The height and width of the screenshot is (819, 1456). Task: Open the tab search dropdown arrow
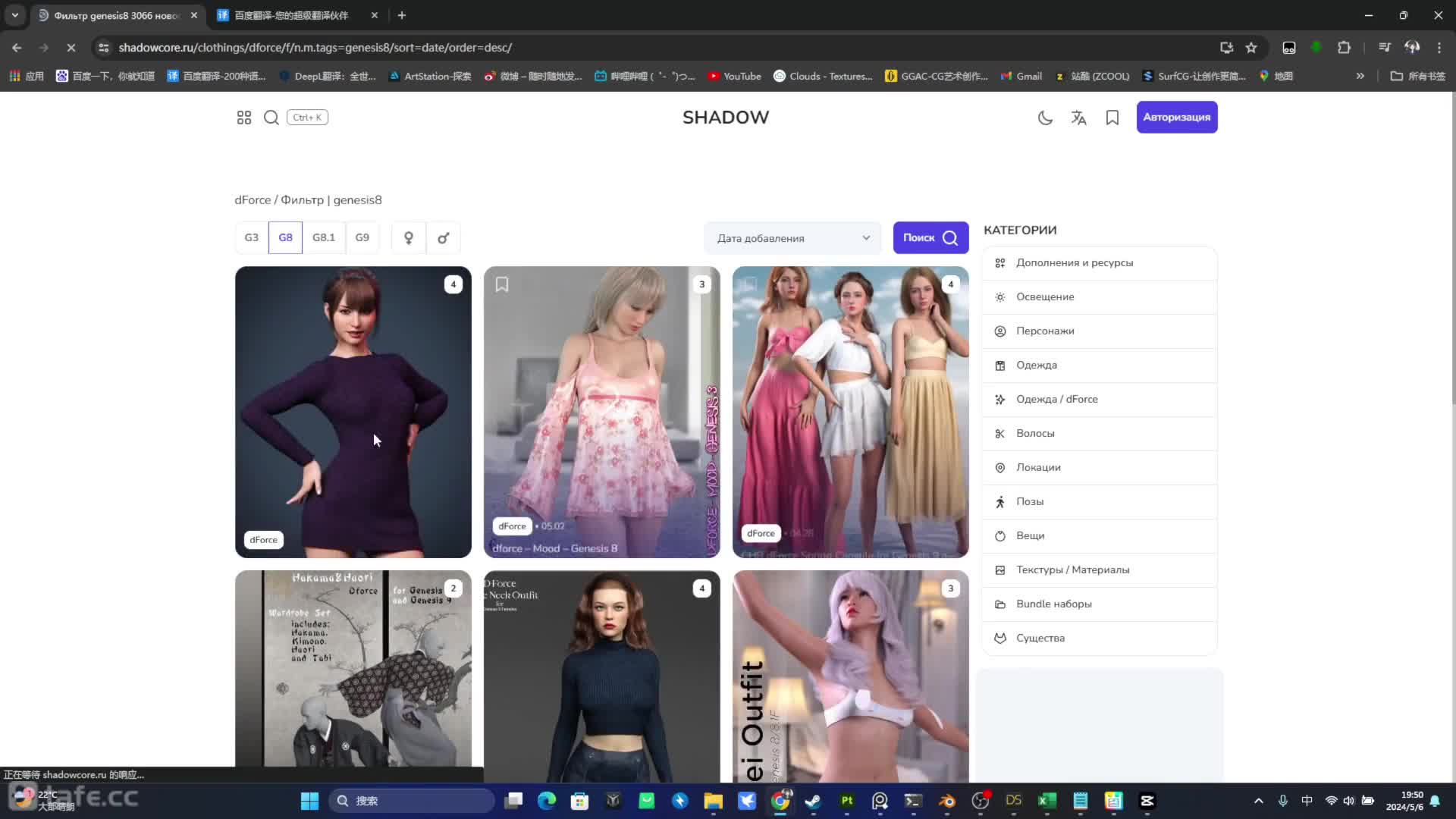pos(14,15)
